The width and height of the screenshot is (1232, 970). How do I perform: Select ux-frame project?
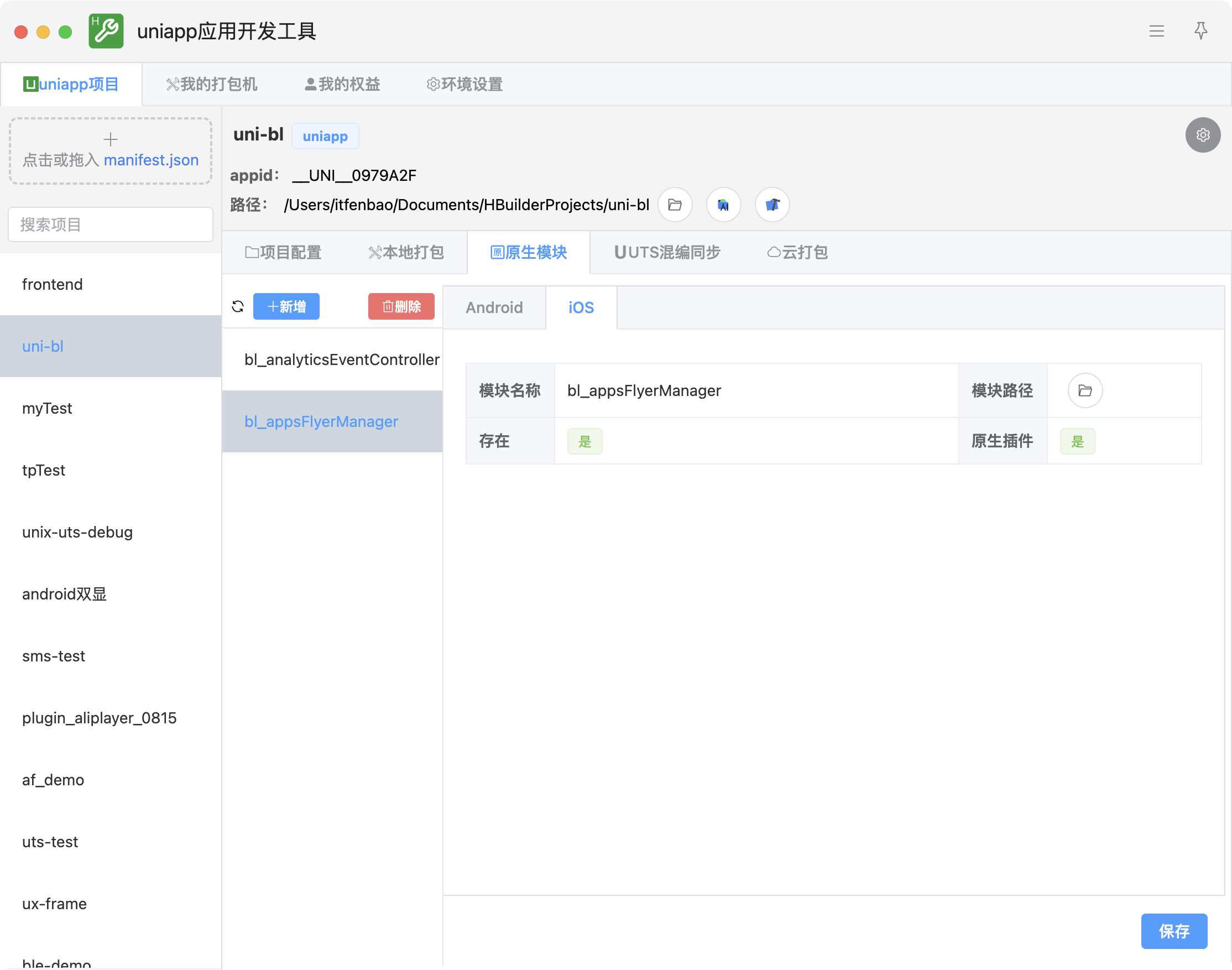coord(111,904)
